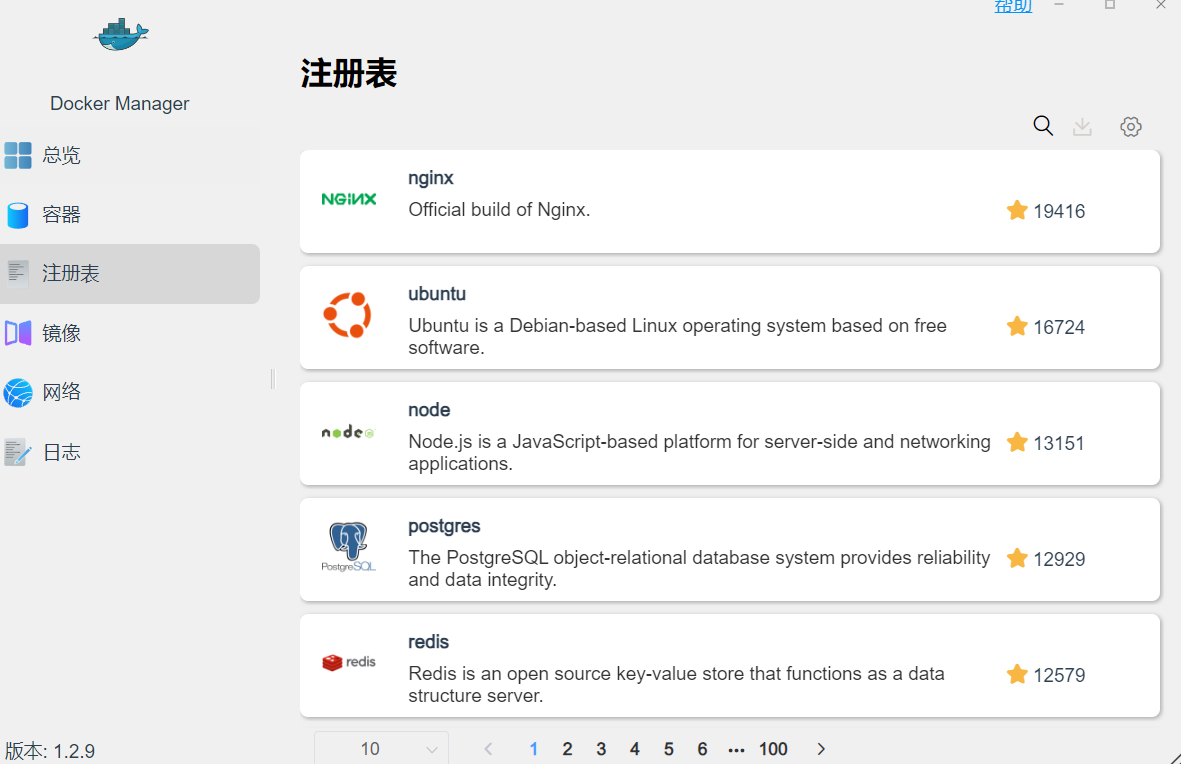Jump to page 2

[567, 749]
